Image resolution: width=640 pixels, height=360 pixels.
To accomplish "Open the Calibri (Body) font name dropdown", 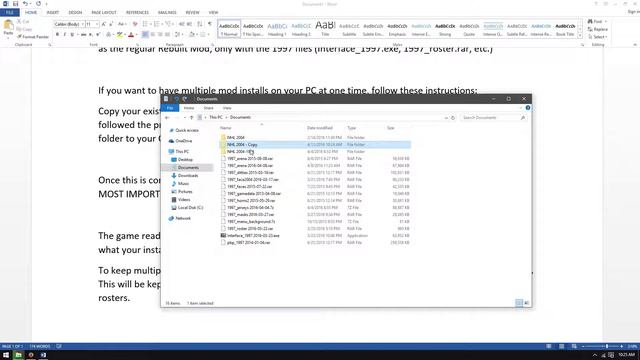I will tap(82, 24).
